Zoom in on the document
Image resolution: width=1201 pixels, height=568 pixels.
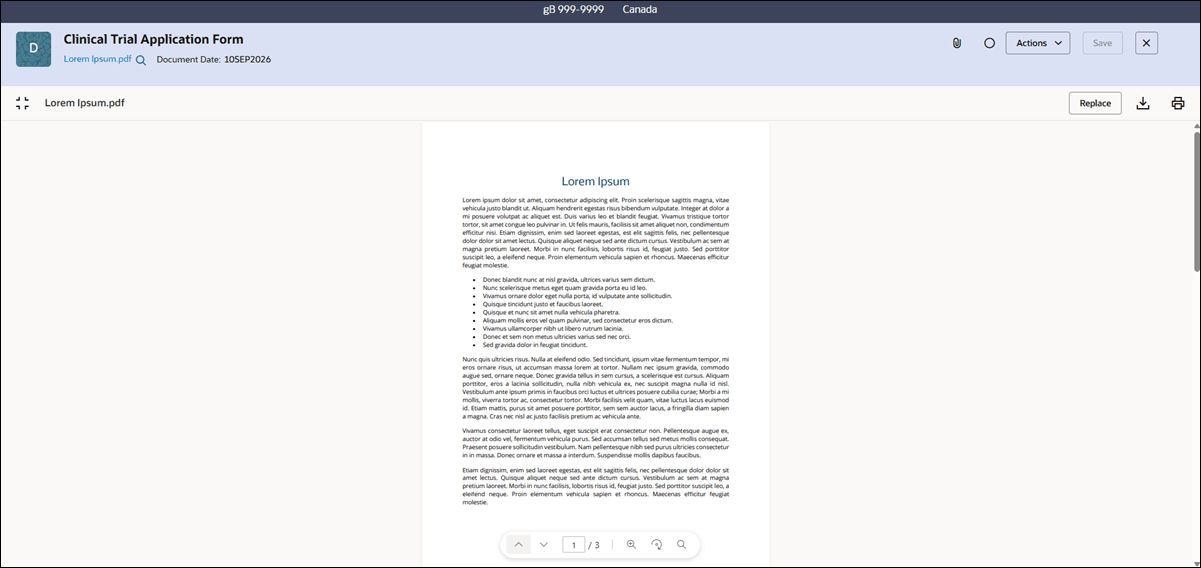[x=631, y=545]
